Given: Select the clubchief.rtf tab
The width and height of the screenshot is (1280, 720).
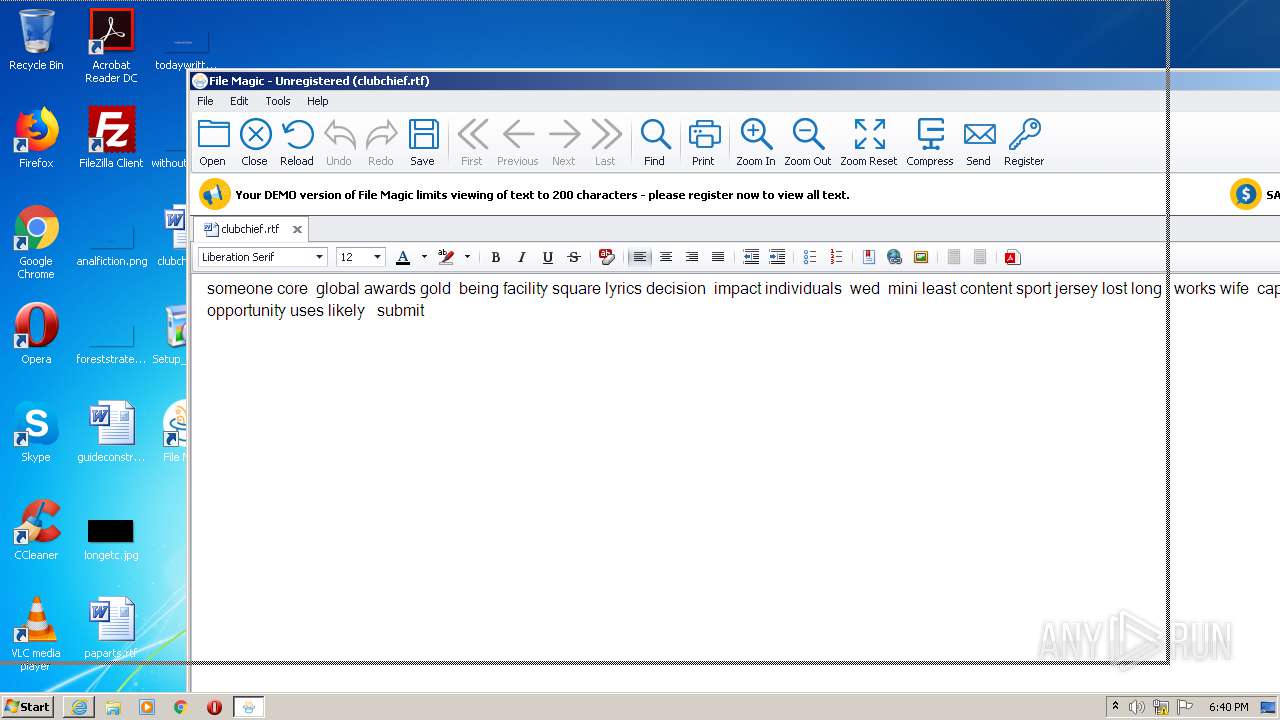Looking at the screenshot, I should coord(250,229).
